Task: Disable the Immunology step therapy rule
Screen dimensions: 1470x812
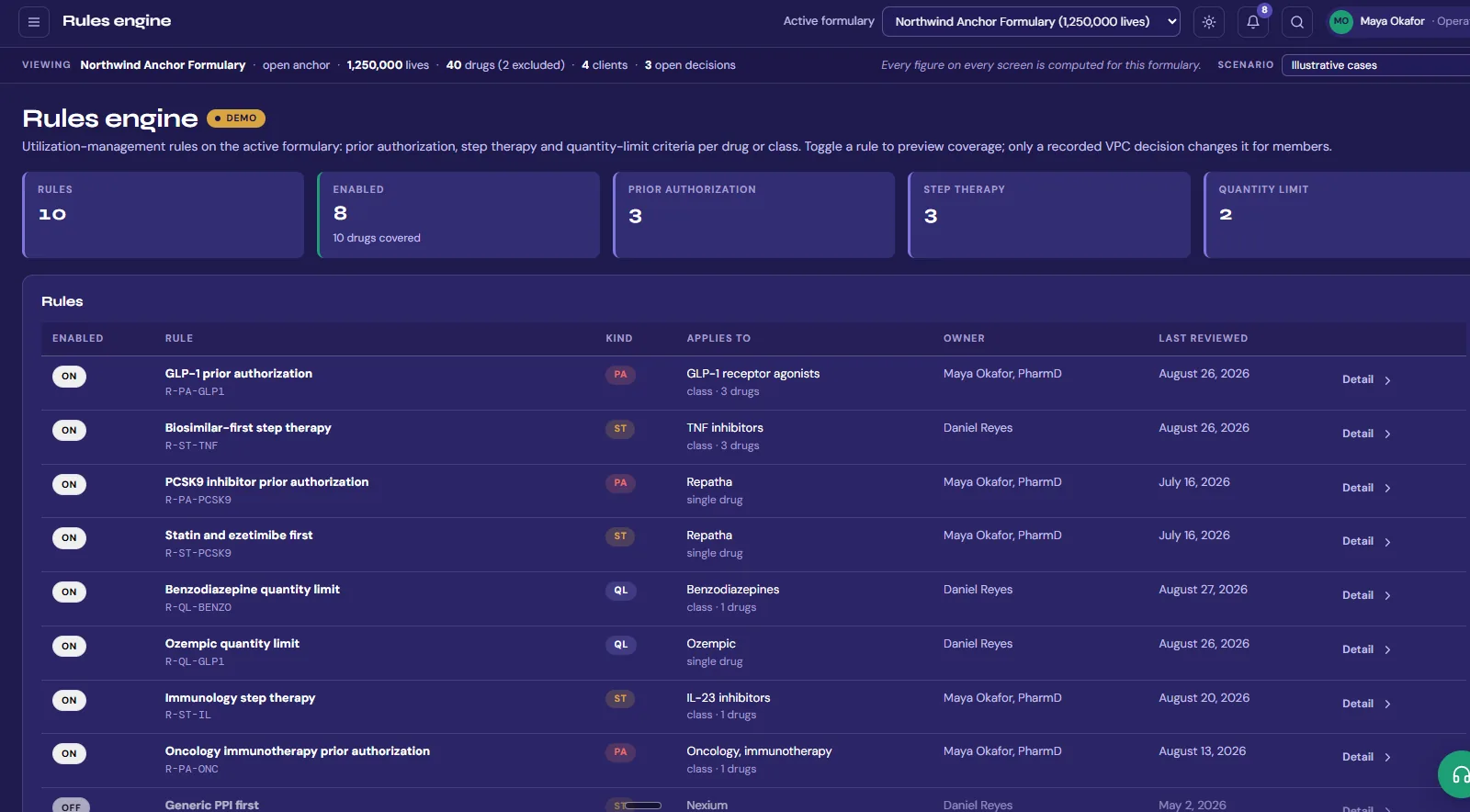Action: click(x=70, y=701)
